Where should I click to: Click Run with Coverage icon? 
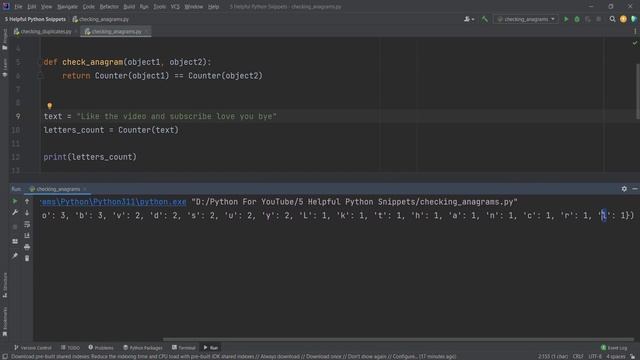point(588,19)
